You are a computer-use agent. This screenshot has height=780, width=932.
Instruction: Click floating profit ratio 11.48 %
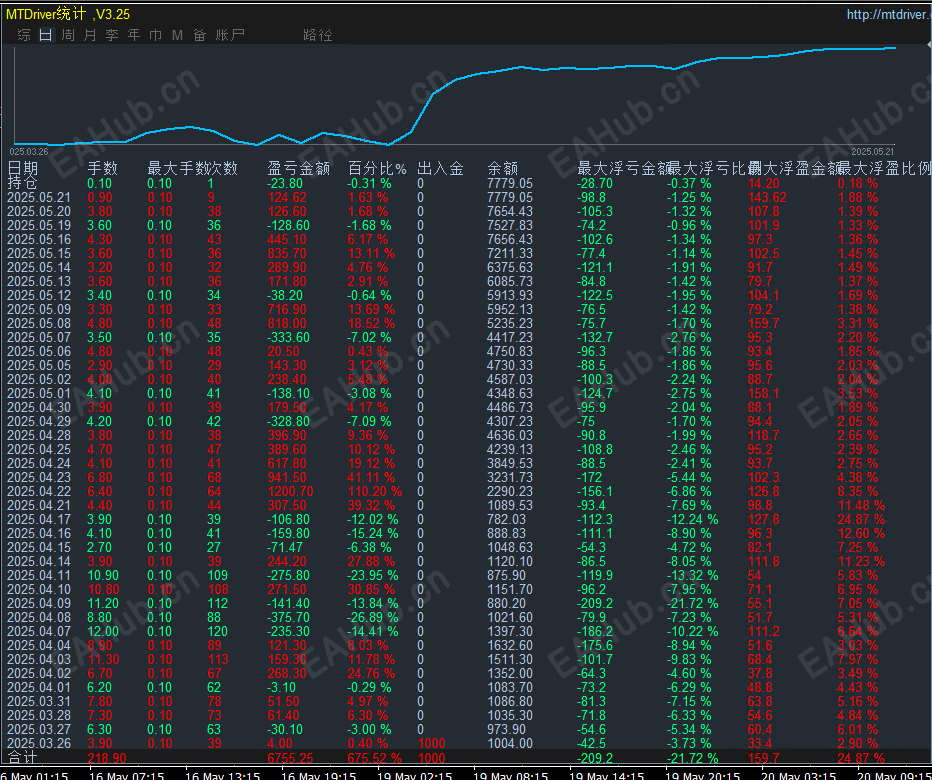pyautogui.click(x=861, y=505)
